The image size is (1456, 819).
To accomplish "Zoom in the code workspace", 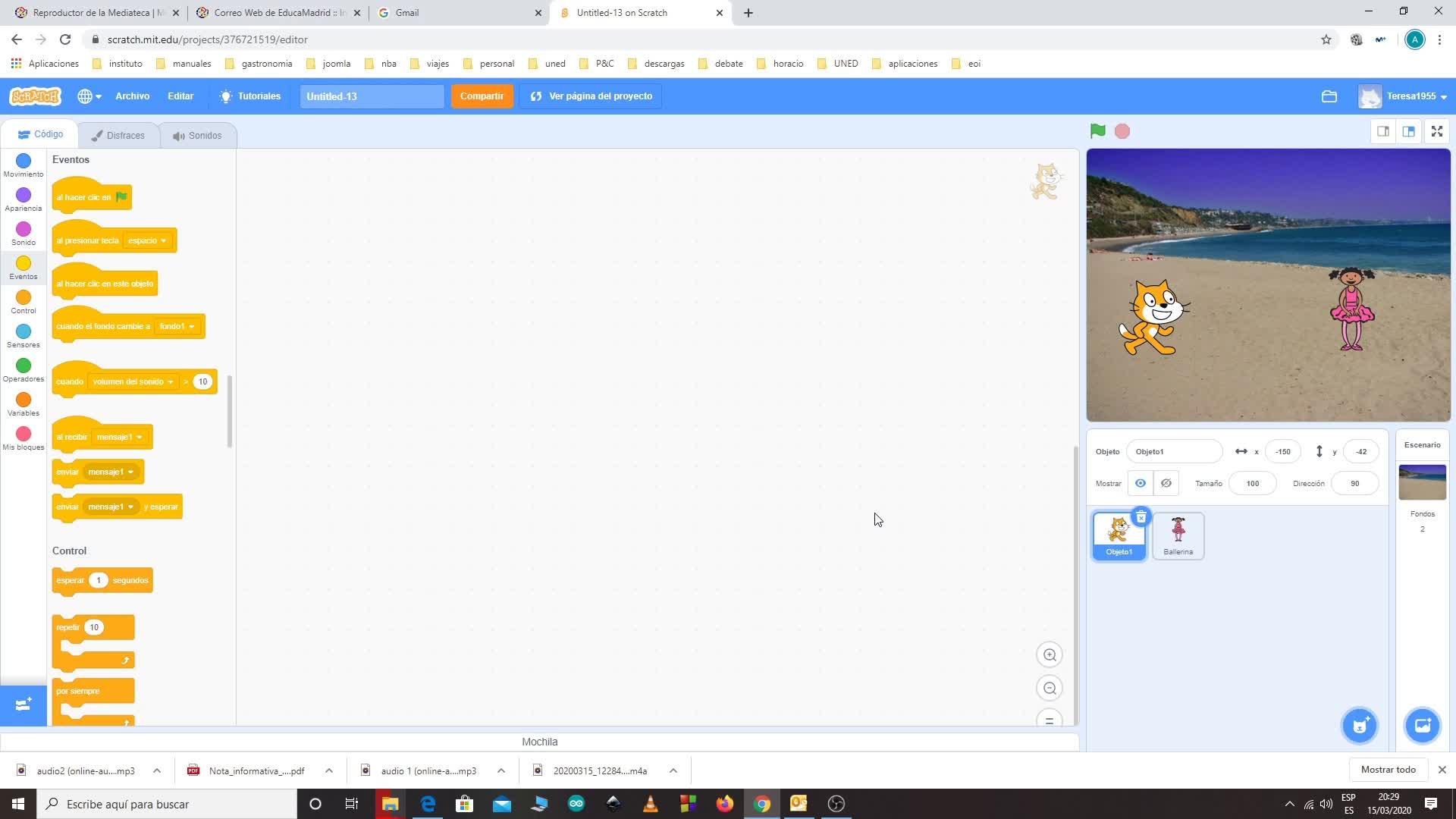I will tap(1050, 655).
